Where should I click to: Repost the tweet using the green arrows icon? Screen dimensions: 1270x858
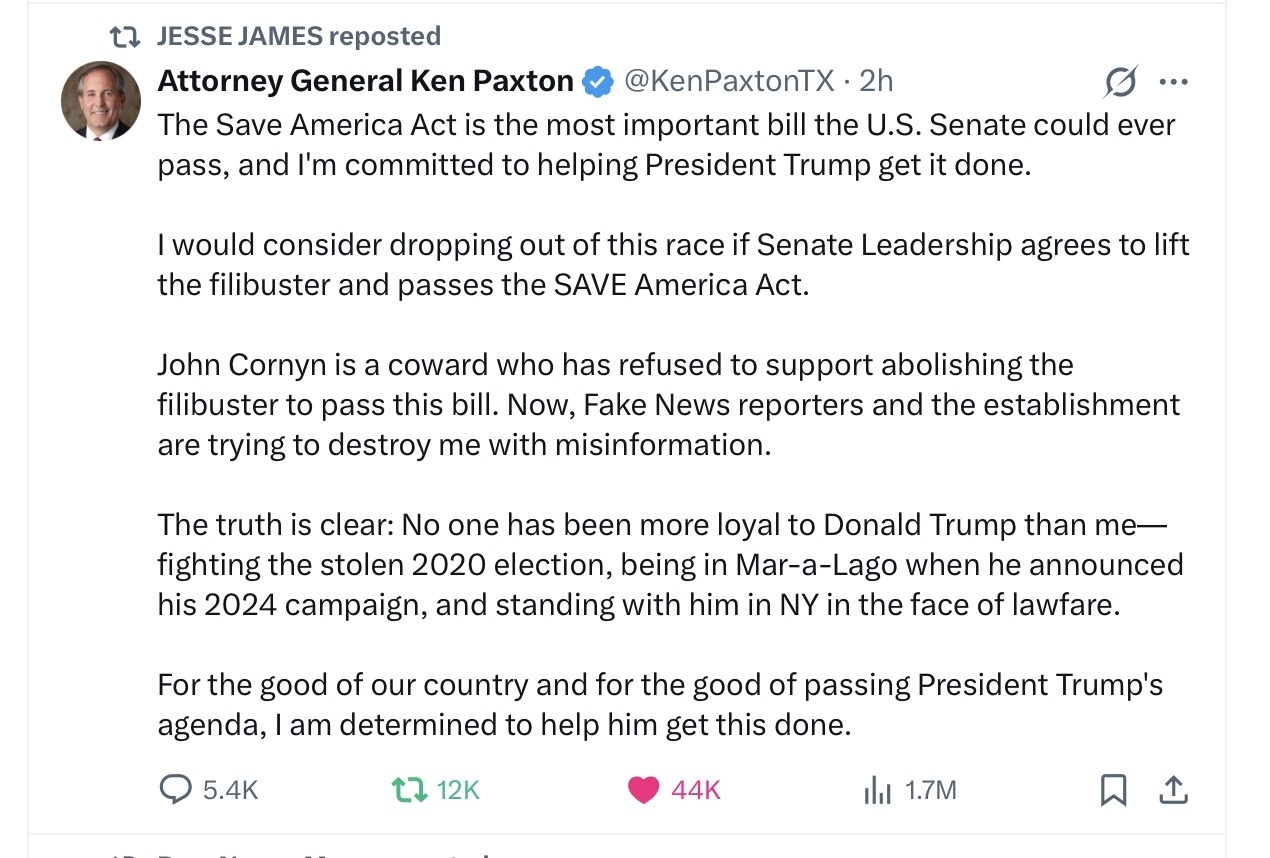pyautogui.click(x=408, y=790)
